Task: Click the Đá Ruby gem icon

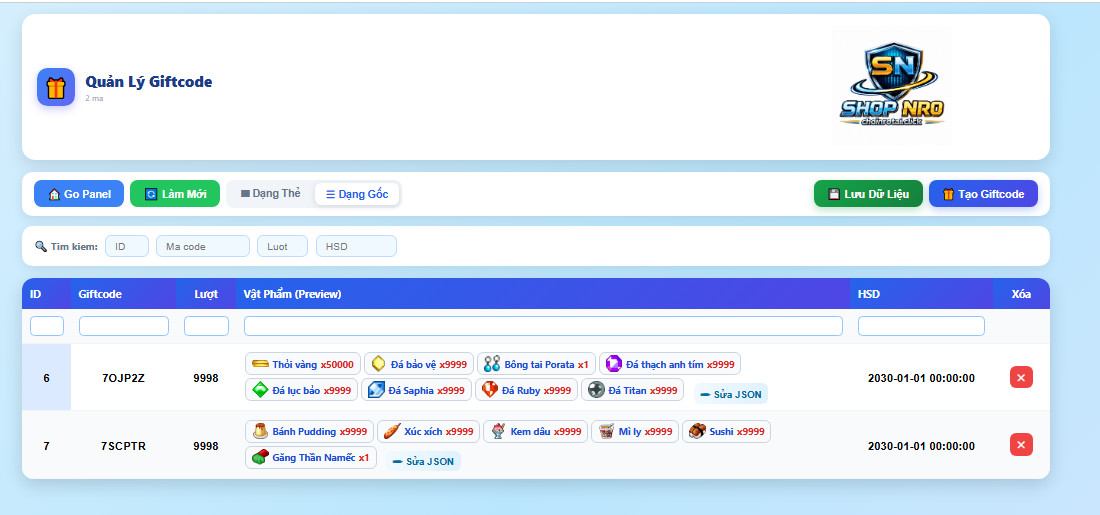Action: click(490, 389)
